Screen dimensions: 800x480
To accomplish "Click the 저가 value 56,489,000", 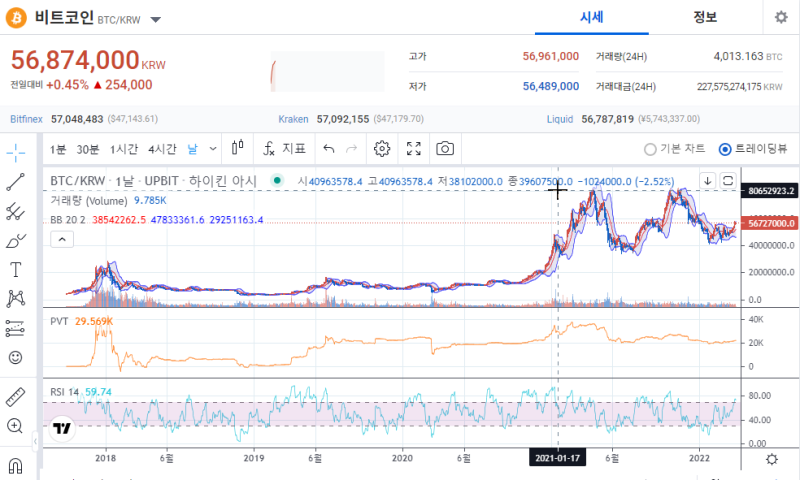I will 551,86.
